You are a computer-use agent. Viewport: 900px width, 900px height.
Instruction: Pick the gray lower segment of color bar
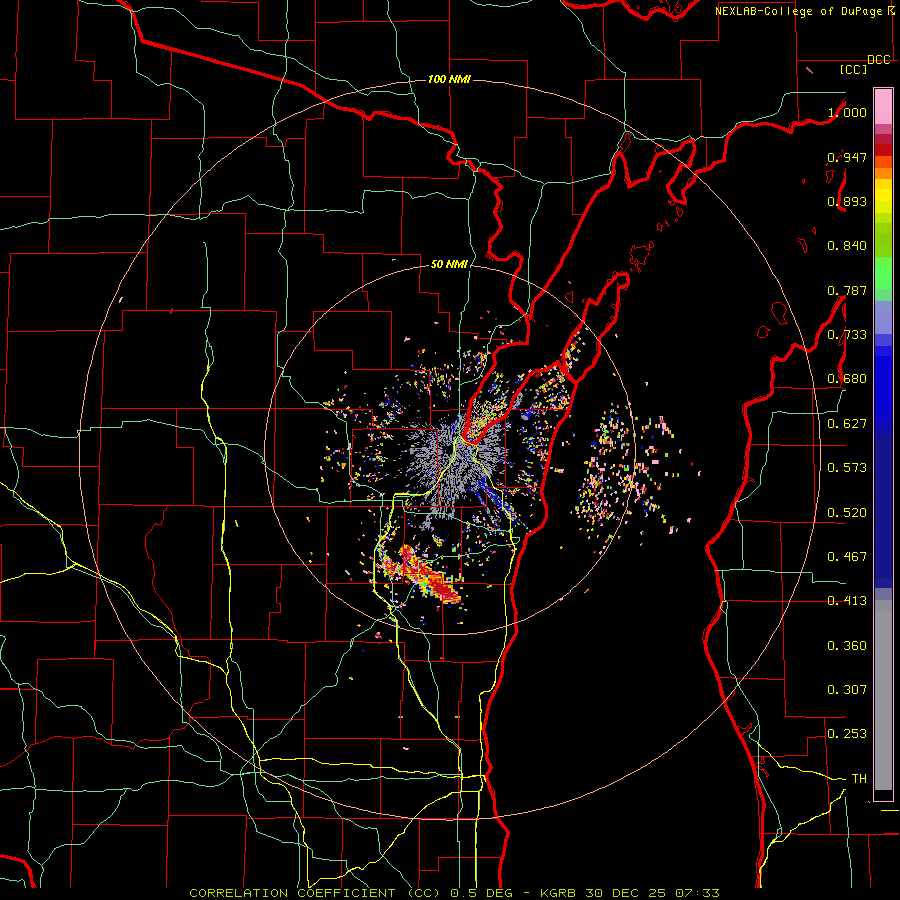click(x=883, y=695)
